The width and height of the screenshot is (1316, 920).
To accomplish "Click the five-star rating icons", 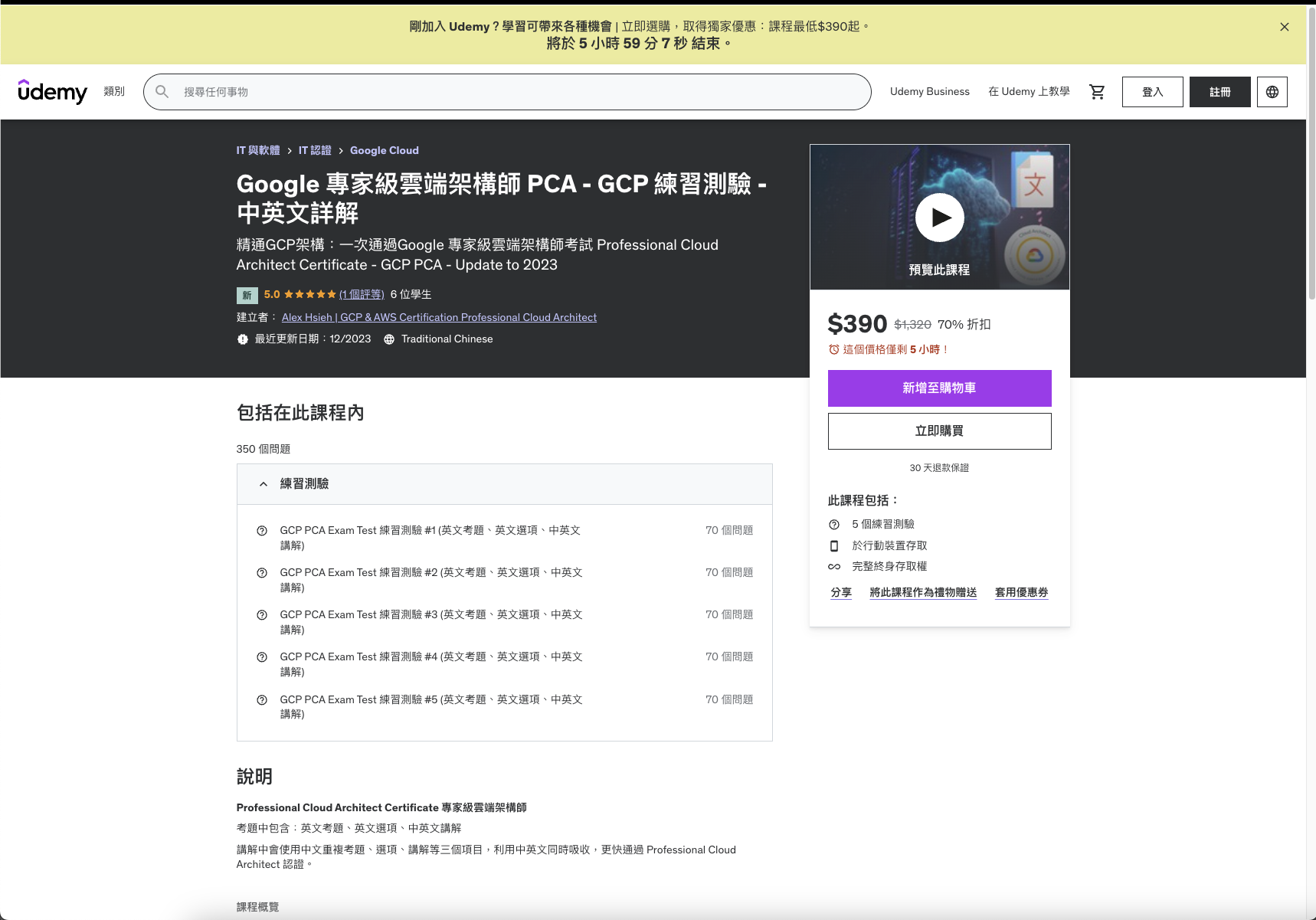I will [310, 294].
